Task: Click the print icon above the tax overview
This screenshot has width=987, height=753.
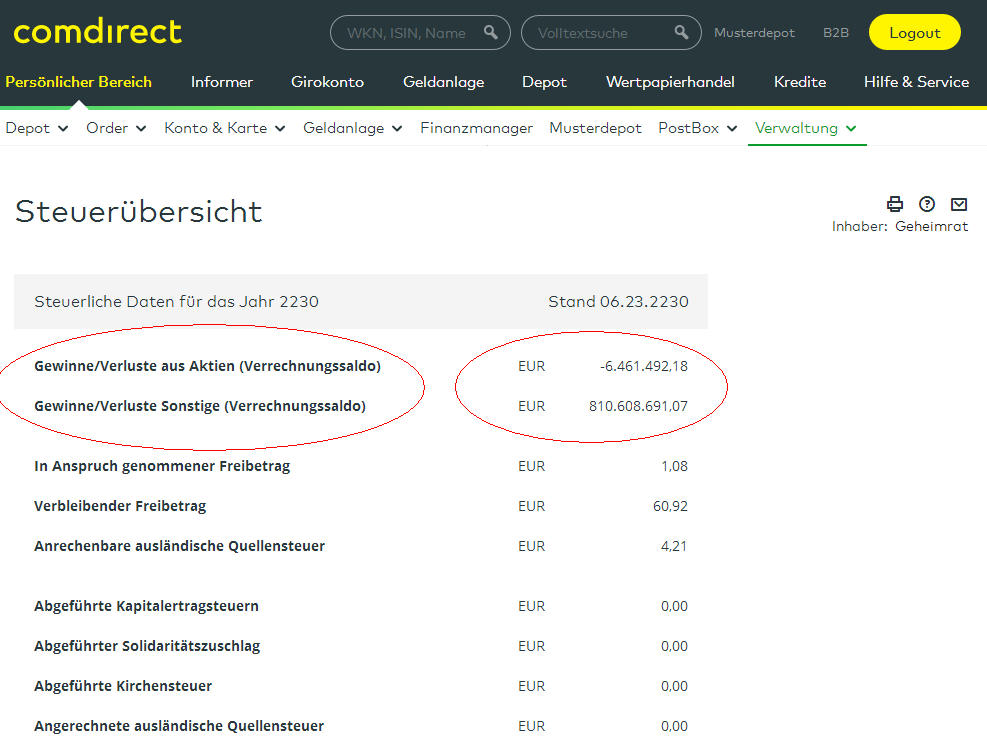Action: click(x=895, y=204)
